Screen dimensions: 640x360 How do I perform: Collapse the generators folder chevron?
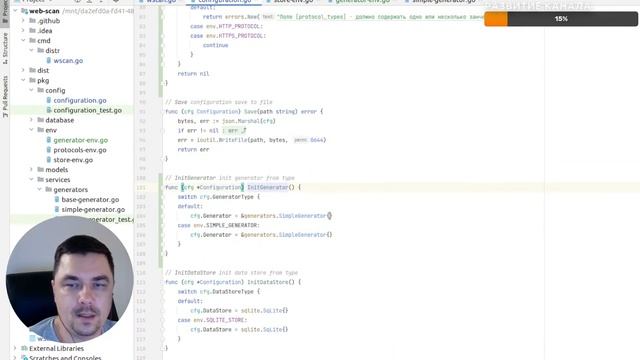[40, 189]
